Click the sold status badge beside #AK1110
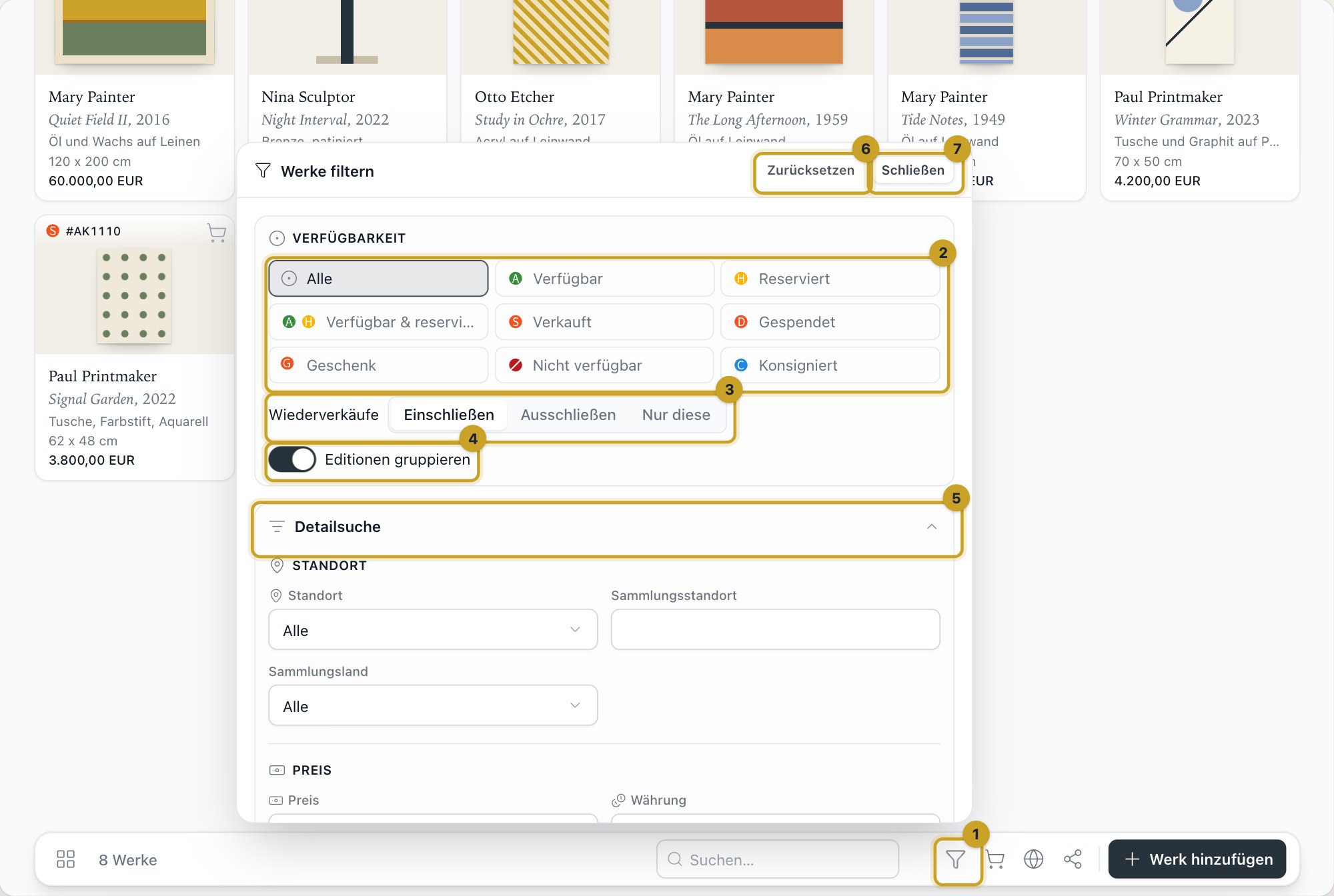Image resolution: width=1334 pixels, height=896 pixels. (53, 231)
